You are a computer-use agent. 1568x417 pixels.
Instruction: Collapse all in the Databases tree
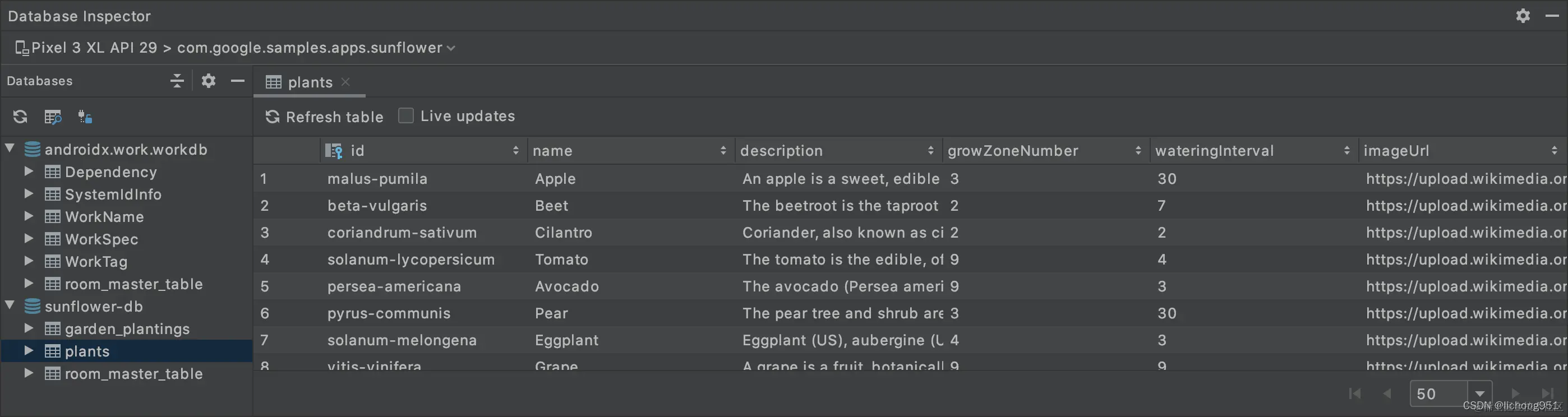(x=177, y=80)
